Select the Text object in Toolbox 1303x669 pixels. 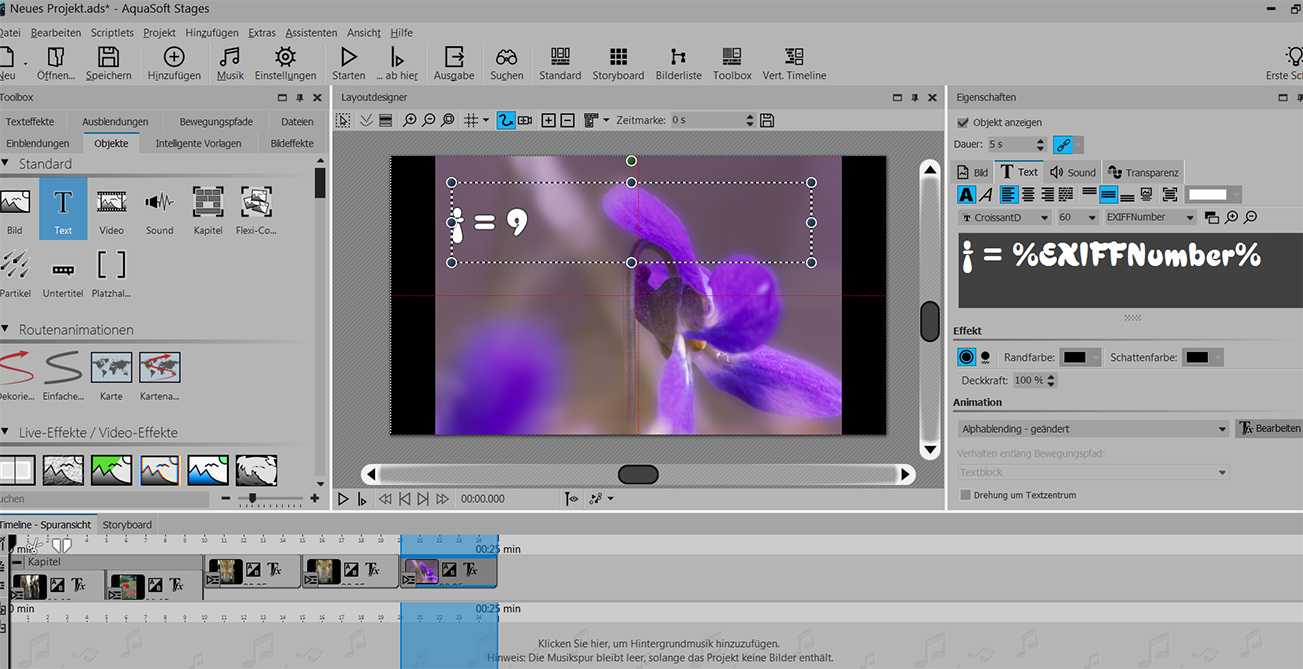click(x=63, y=208)
